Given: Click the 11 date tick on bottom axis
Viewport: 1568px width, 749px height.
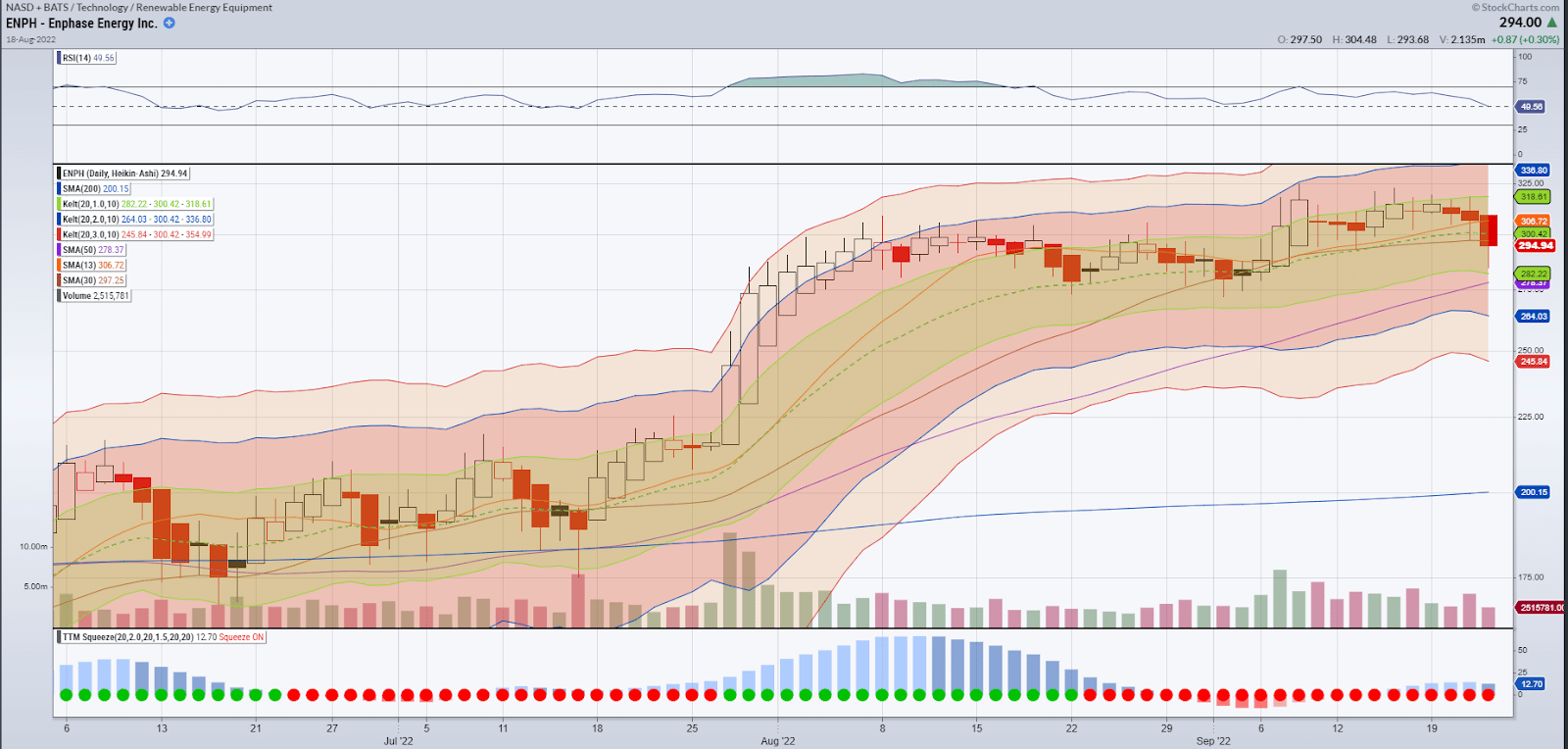Looking at the screenshot, I should coord(503,728).
